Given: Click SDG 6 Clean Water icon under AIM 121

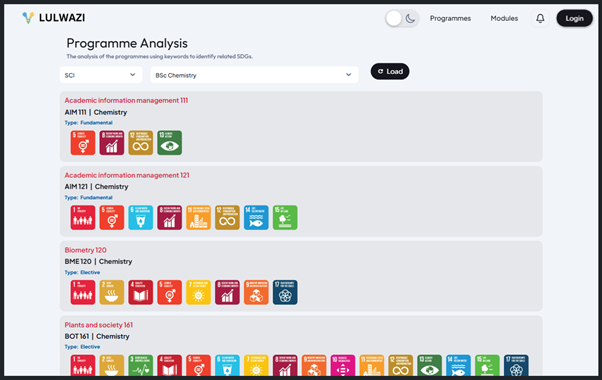Looking at the screenshot, I should pyautogui.click(x=141, y=218).
